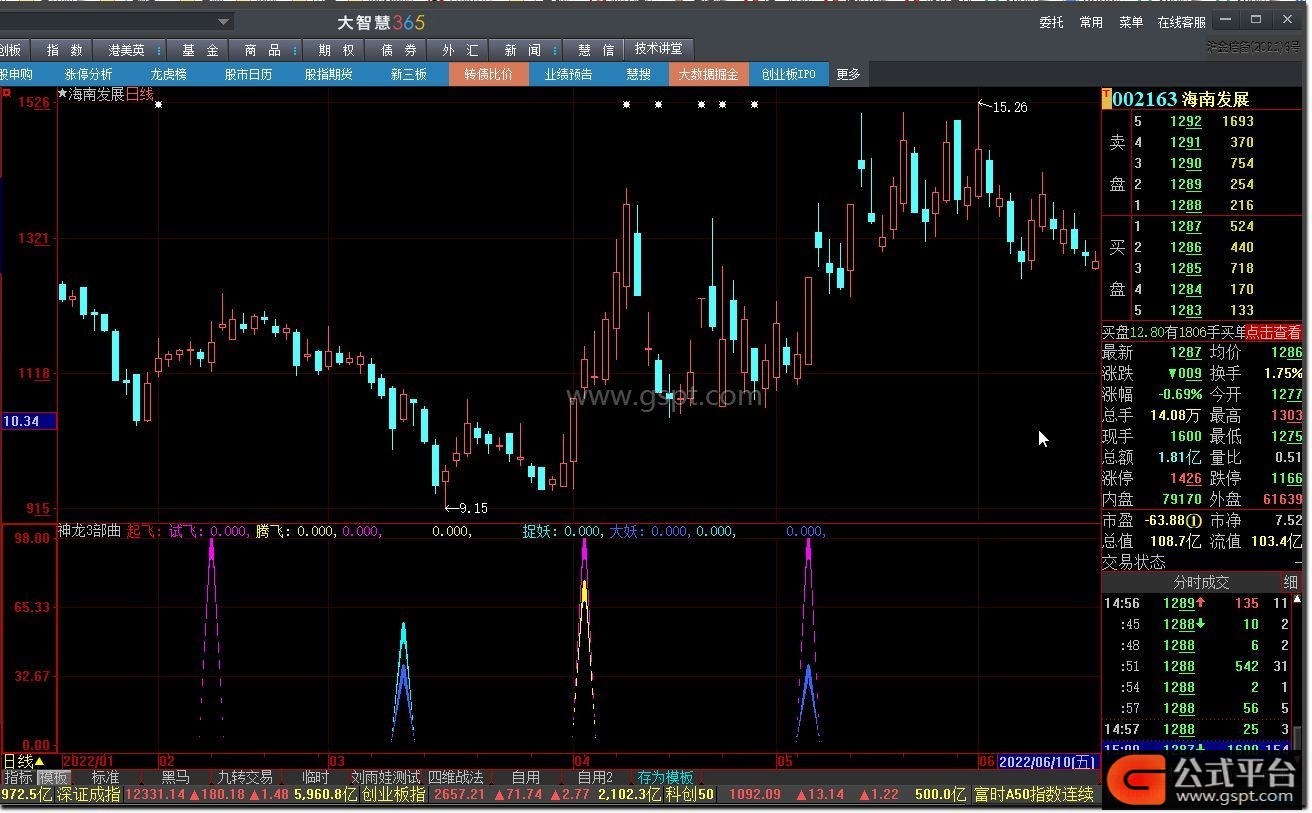Screen dimensions: 1312x813
Task: Click the 15.26 high price annotation
Action: click(1009, 107)
